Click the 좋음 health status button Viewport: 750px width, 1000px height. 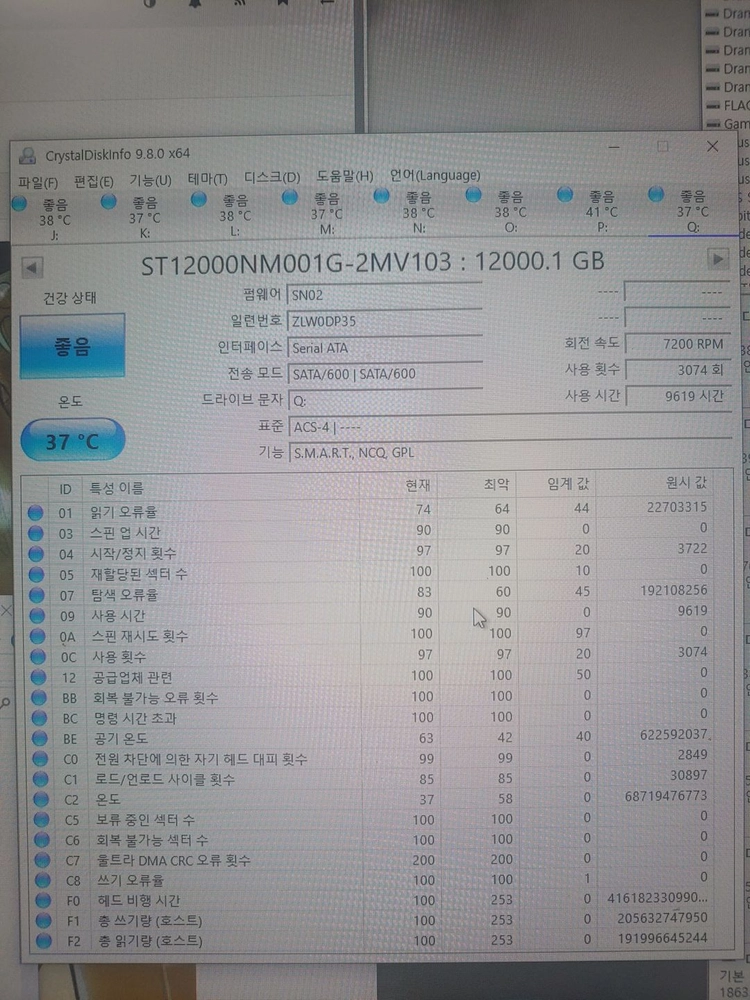pos(72,346)
